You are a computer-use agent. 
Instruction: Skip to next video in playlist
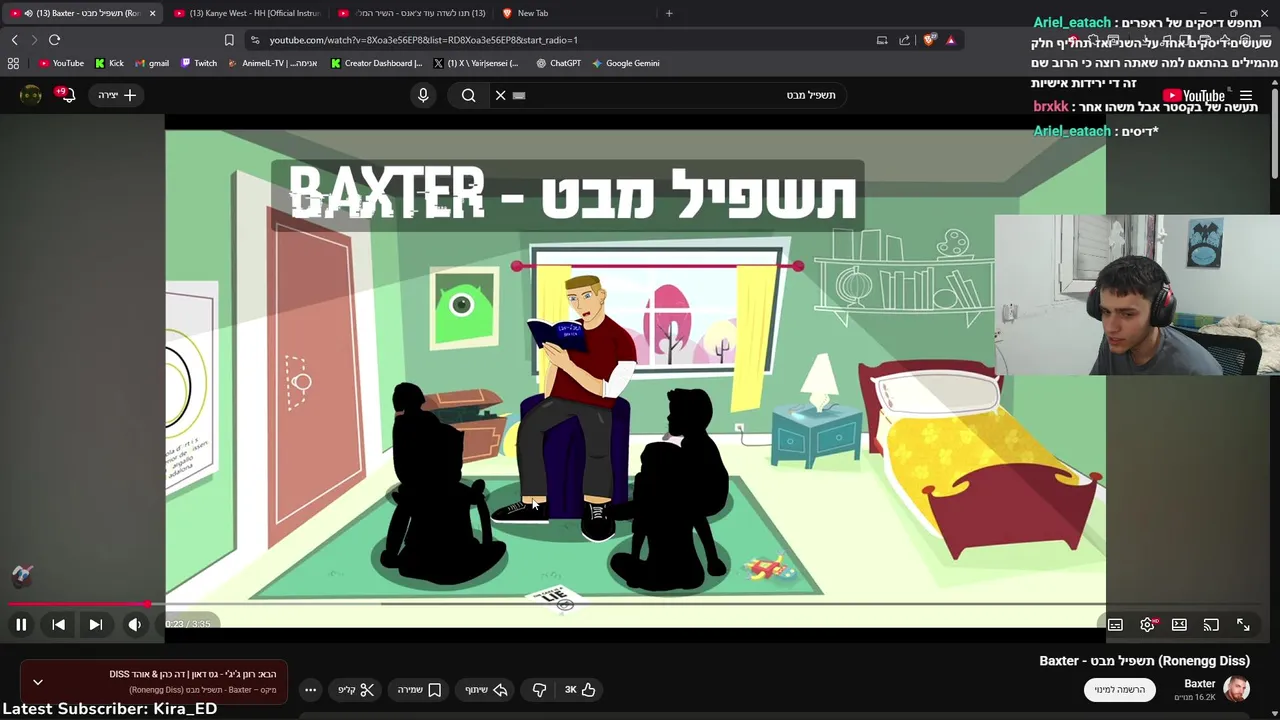96,624
